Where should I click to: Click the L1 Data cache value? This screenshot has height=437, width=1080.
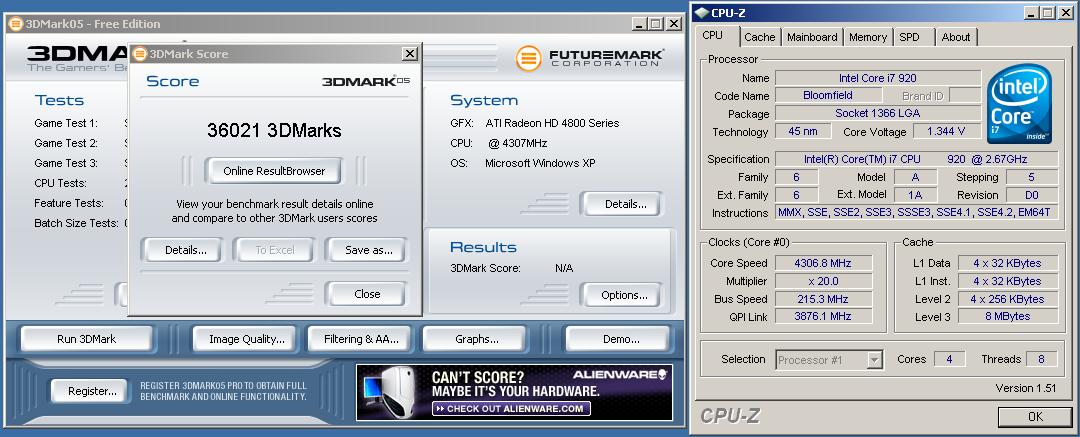tap(1007, 263)
